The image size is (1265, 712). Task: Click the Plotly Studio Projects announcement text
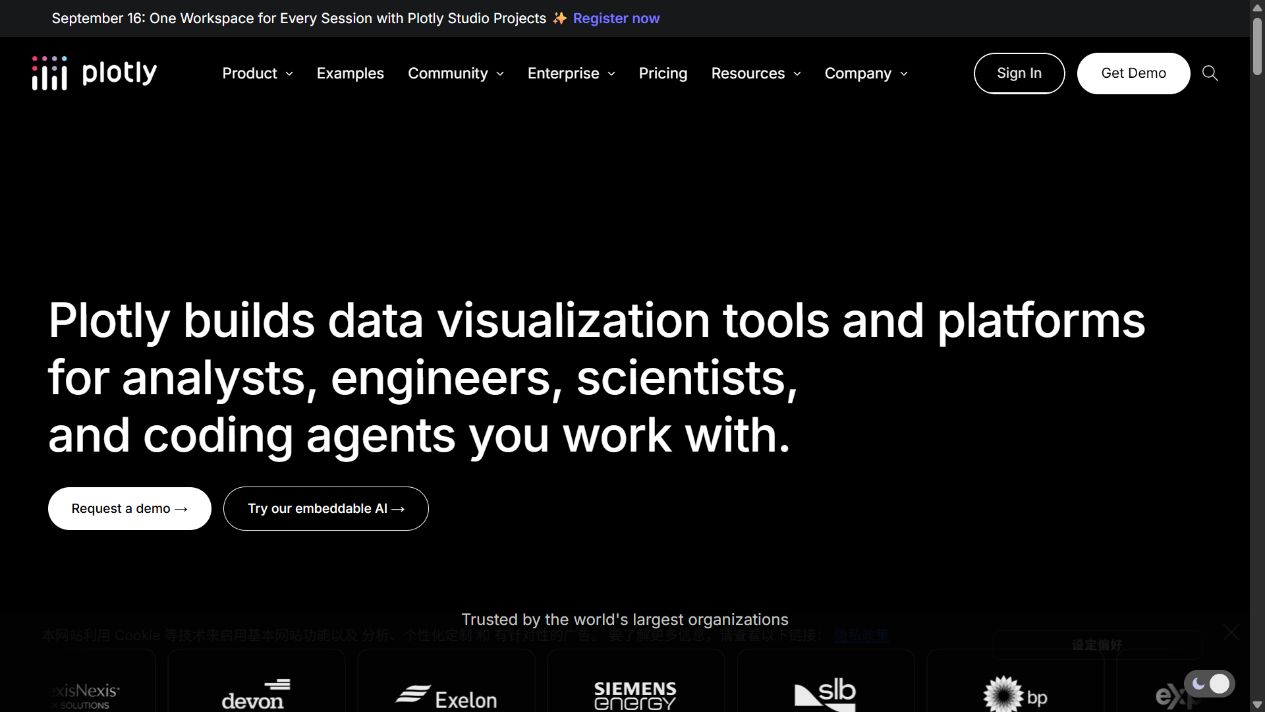point(300,18)
